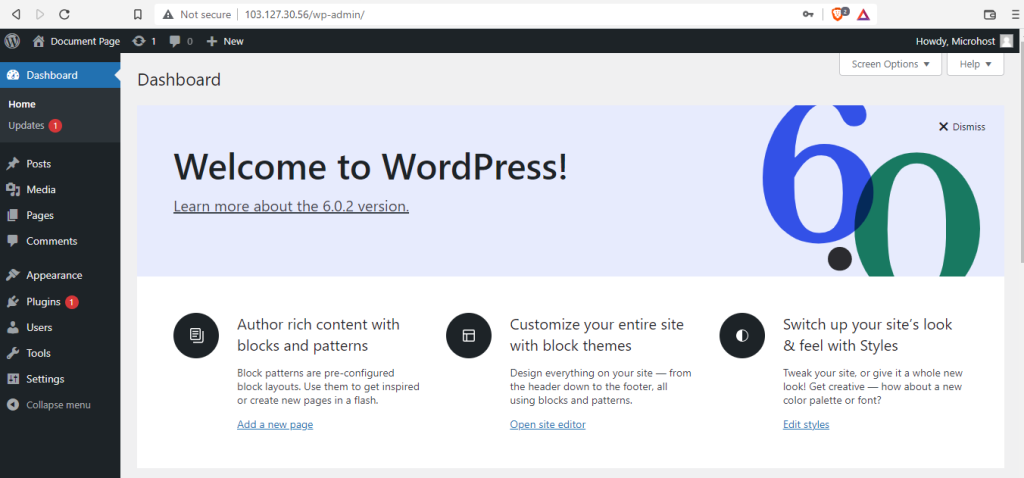Click the Dashboard page heading
The height and width of the screenshot is (478, 1024).
point(179,80)
